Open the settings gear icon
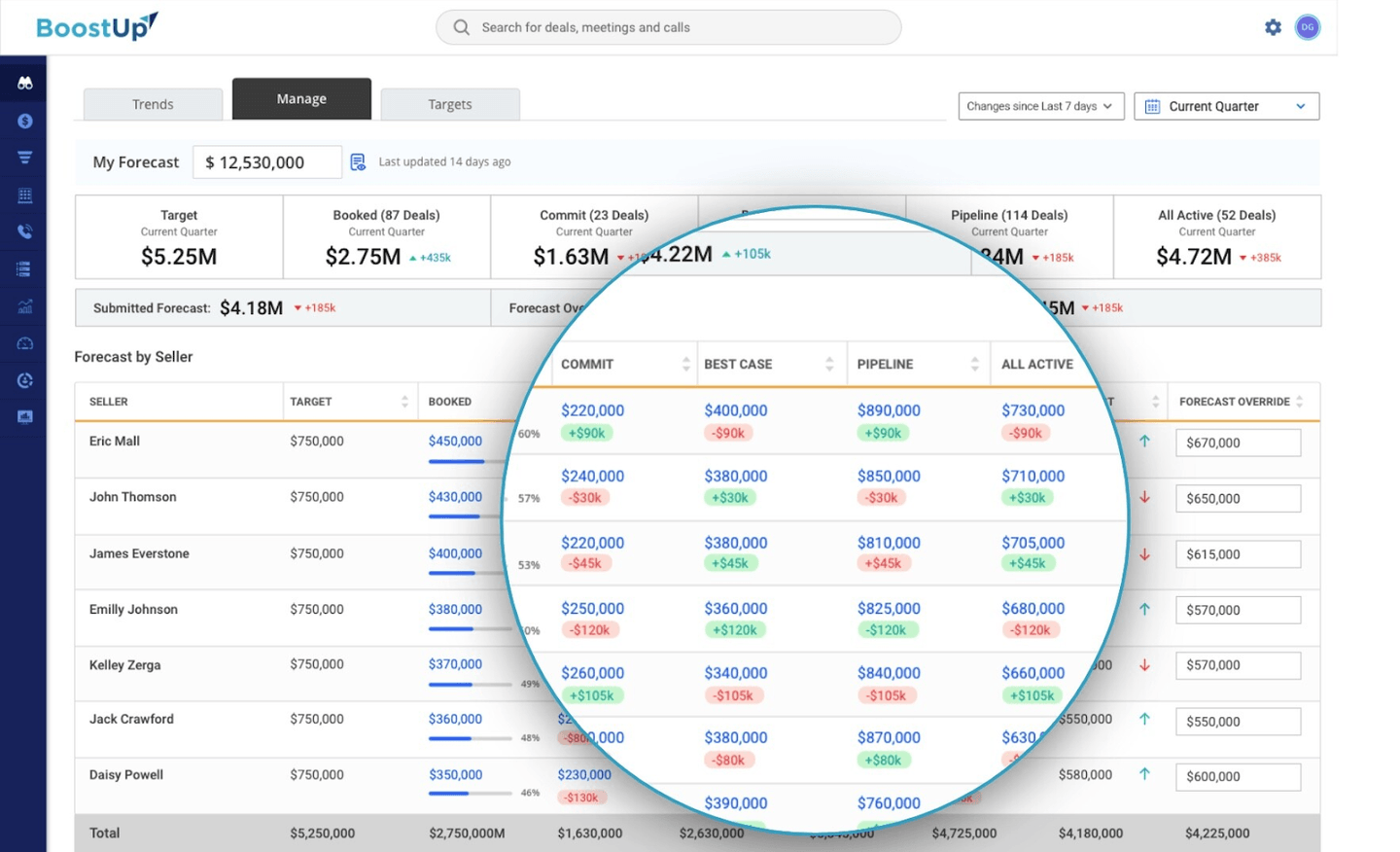Viewport: 1400px width, 852px height. 1273,27
